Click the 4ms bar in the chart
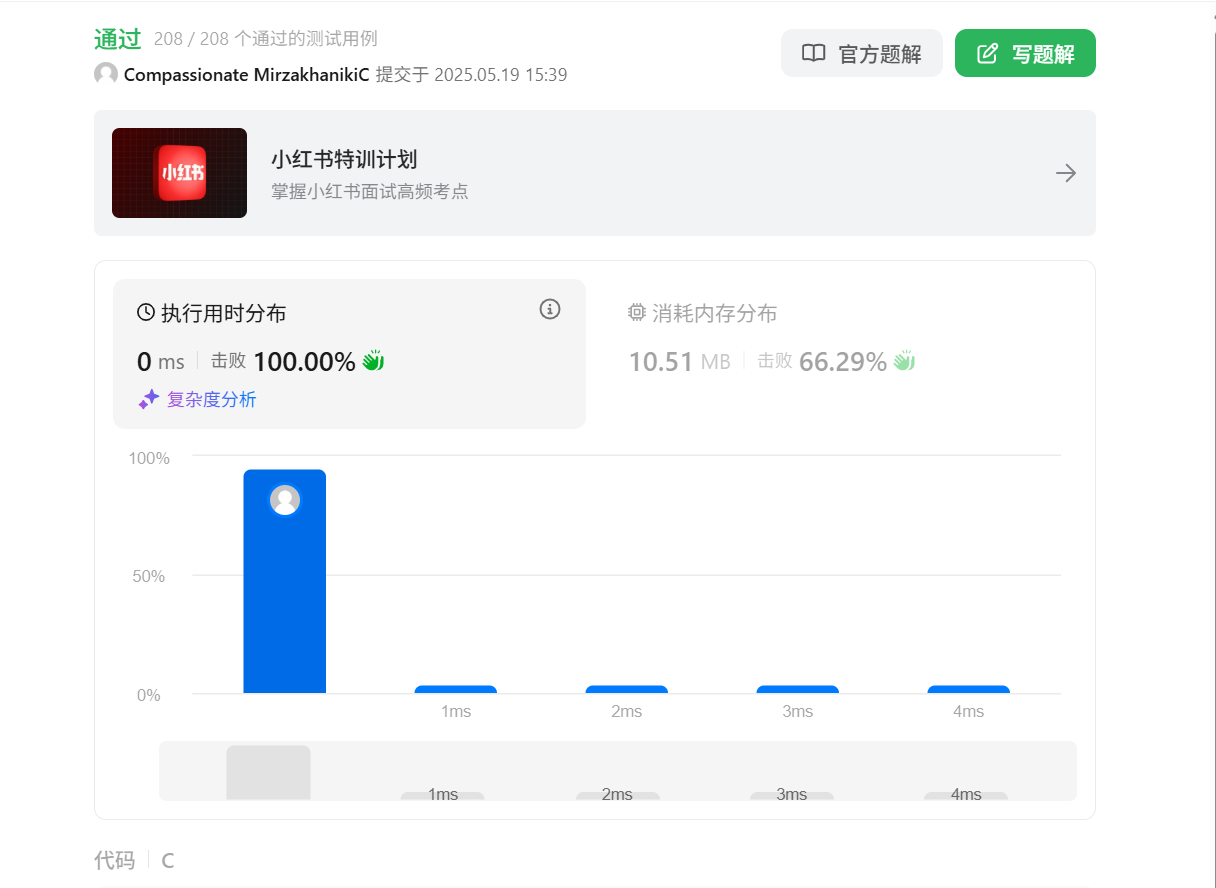Screen dimensions: 1216x888 coord(969,689)
